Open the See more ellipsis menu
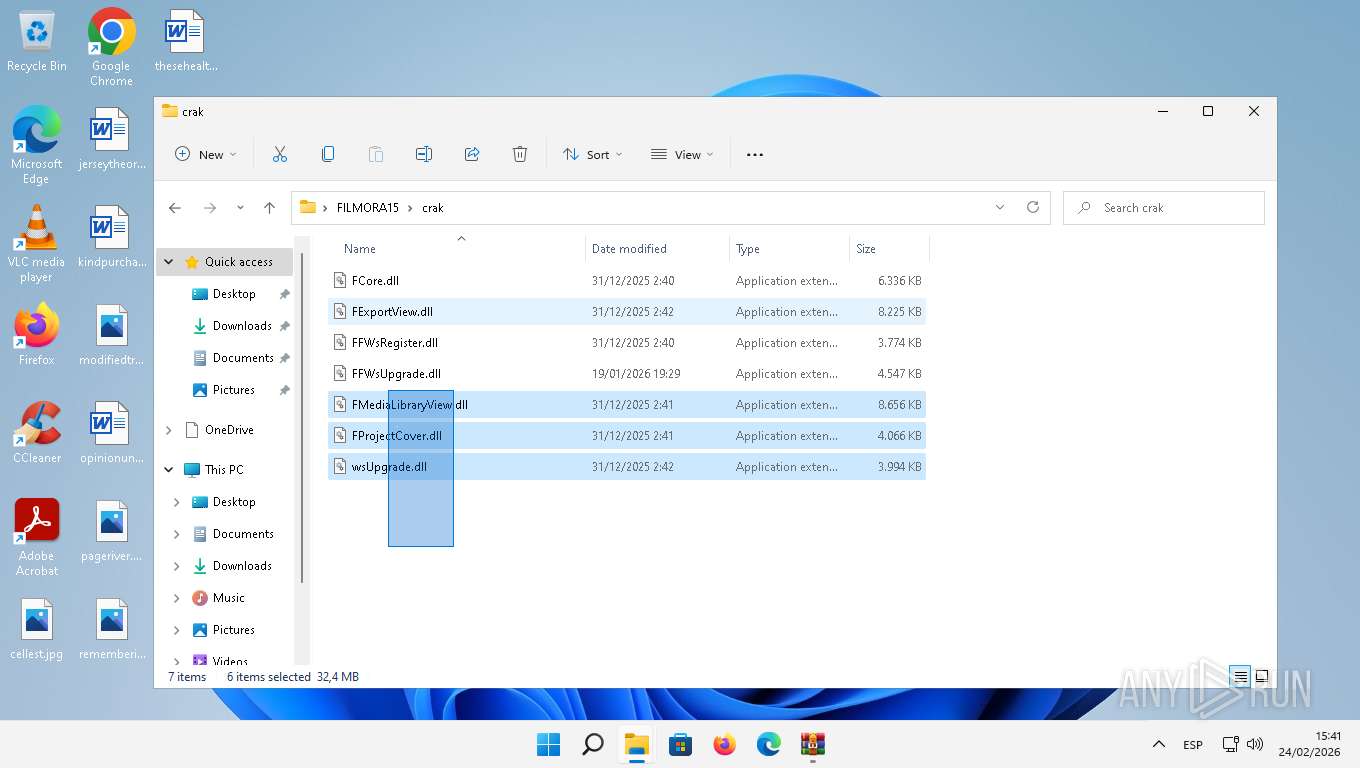The height and width of the screenshot is (768, 1360). [755, 154]
